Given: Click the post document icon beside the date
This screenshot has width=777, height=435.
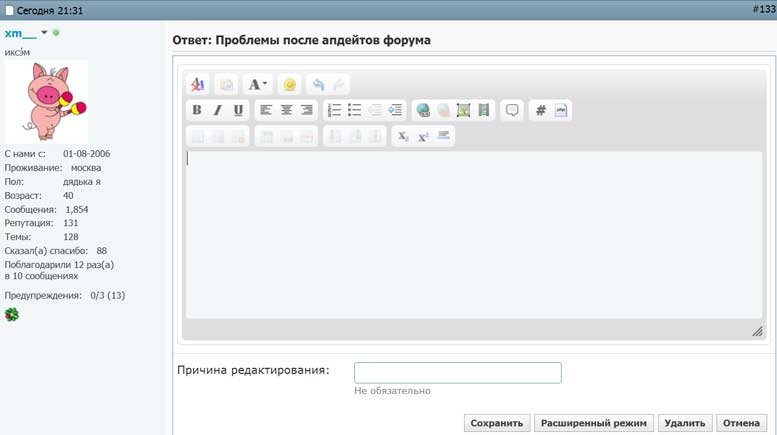Looking at the screenshot, I should click(x=9, y=10).
